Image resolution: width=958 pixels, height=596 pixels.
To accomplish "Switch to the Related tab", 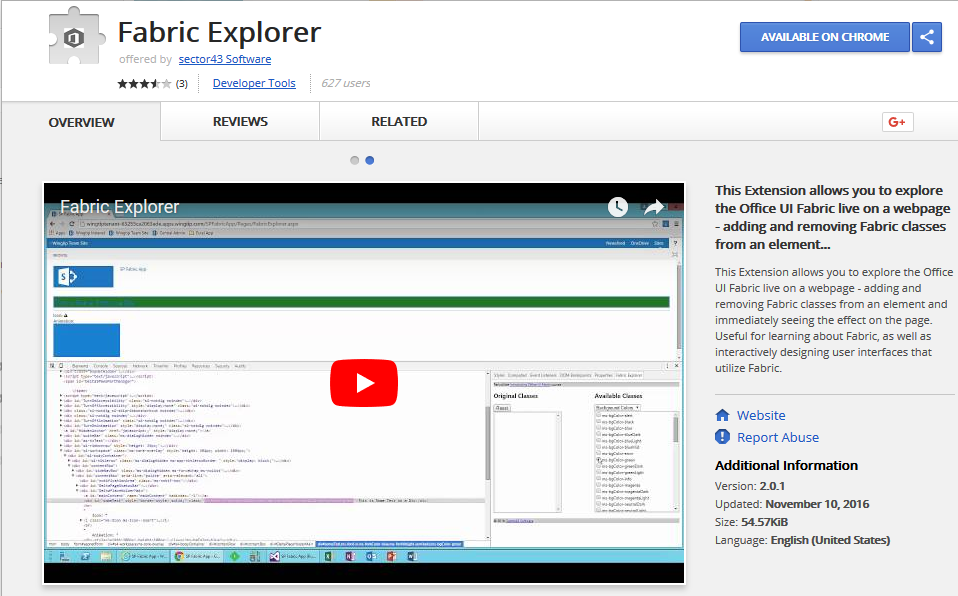I will [x=399, y=122].
